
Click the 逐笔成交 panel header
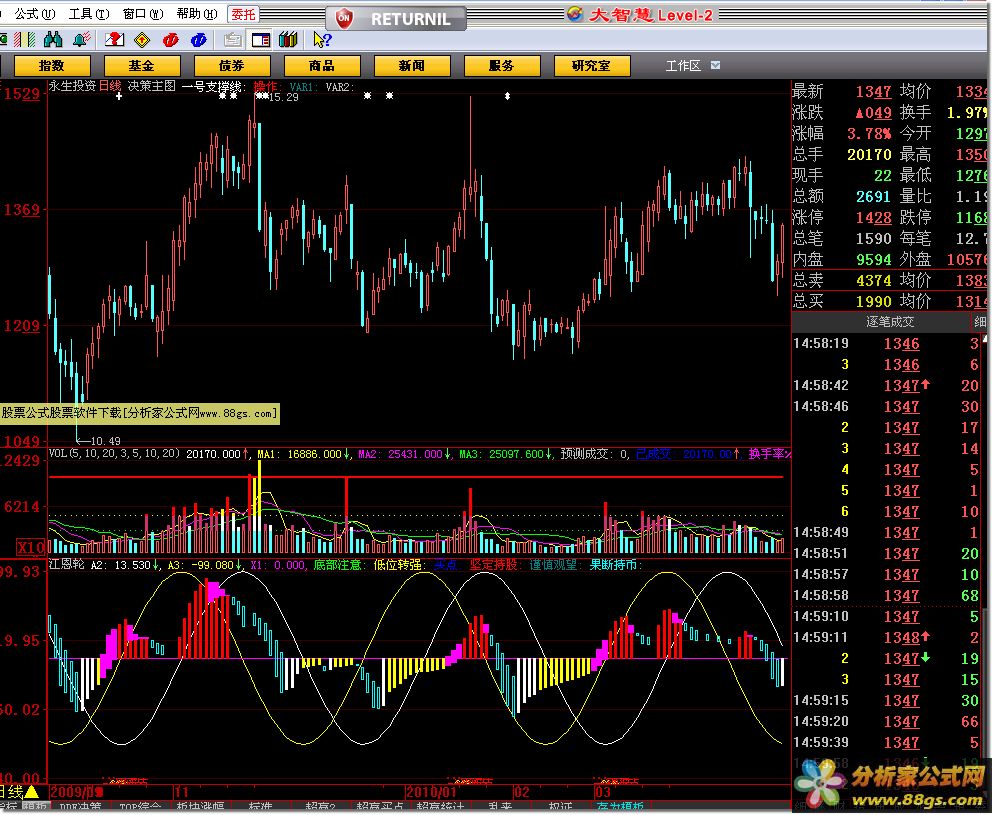point(889,322)
